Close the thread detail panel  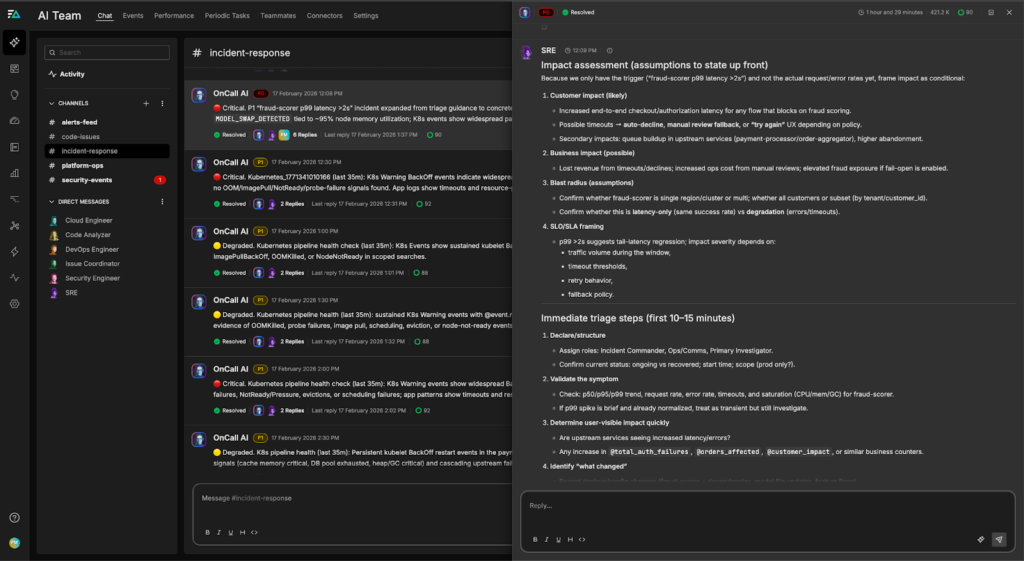(x=1008, y=12)
